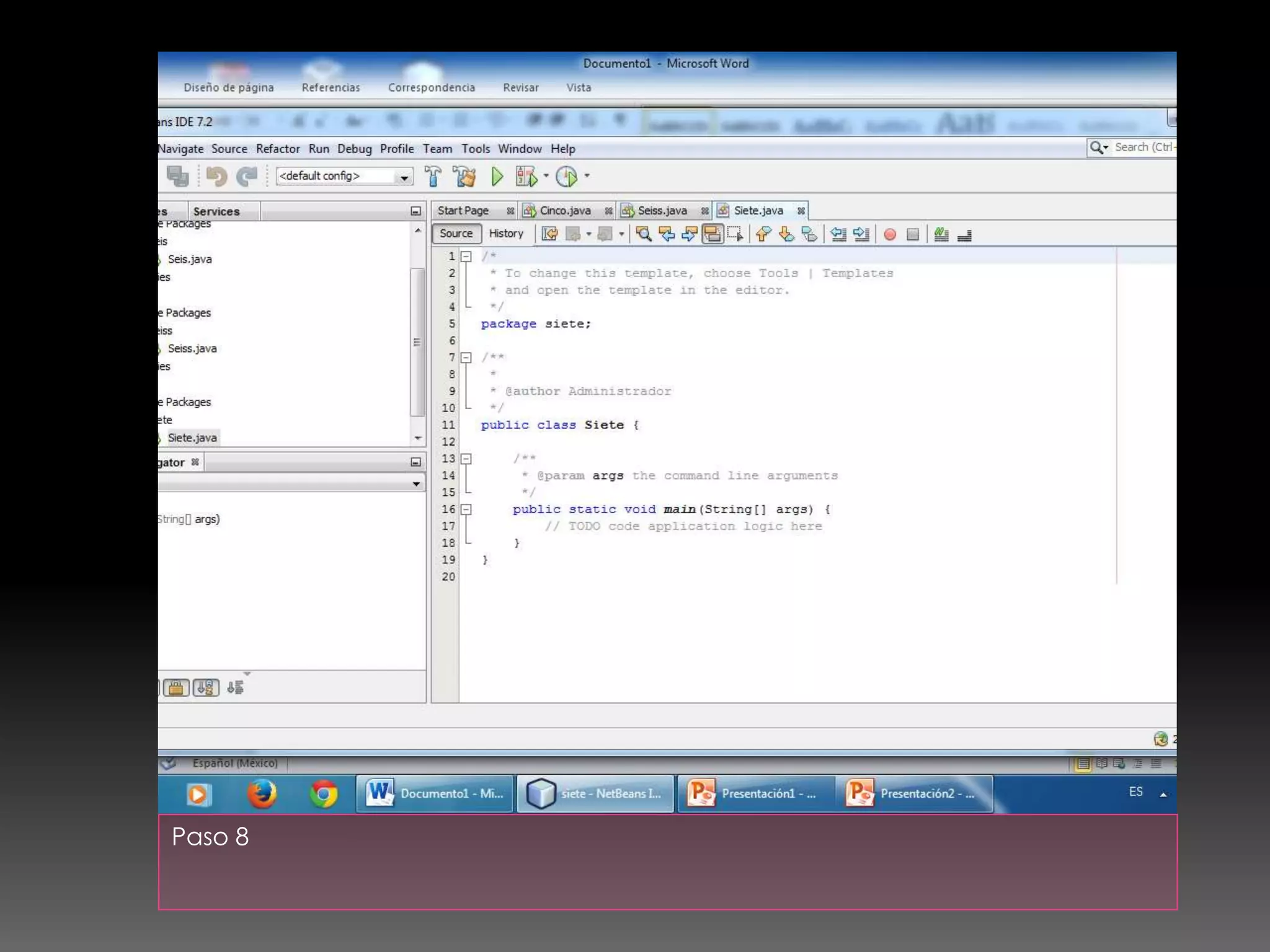Click the Find Selection magnifier icon
This screenshot has width=1270, height=952.
tap(644, 234)
